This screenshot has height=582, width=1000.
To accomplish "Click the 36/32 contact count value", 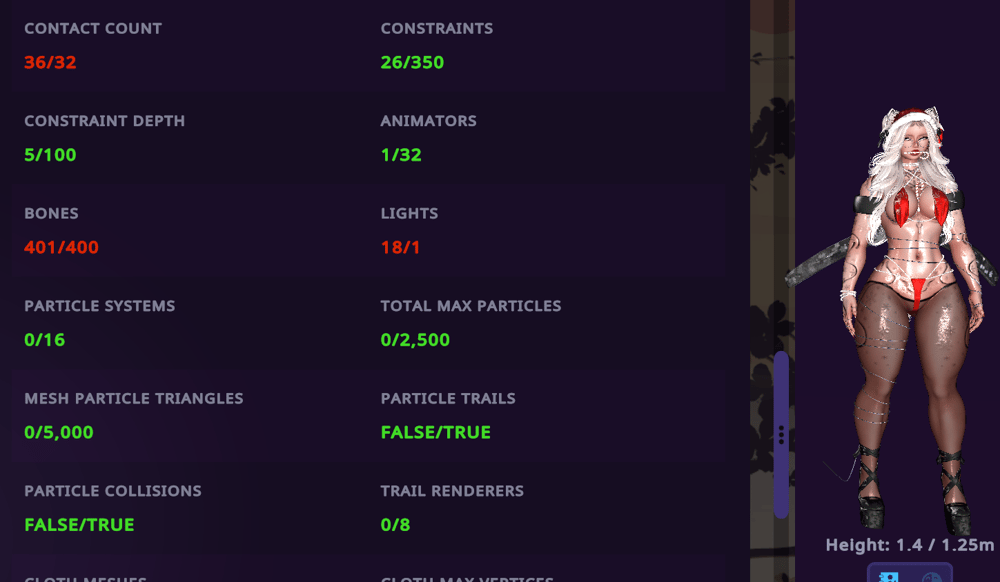I will click(50, 62).
